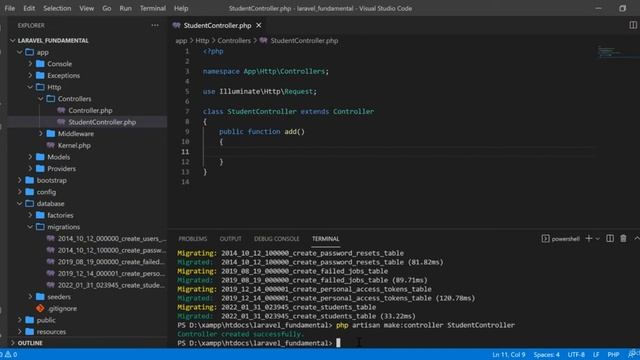Collapse the migrations folder chevron
The image size is (640, 360).
pyautogui.click(x=30, y=227)
